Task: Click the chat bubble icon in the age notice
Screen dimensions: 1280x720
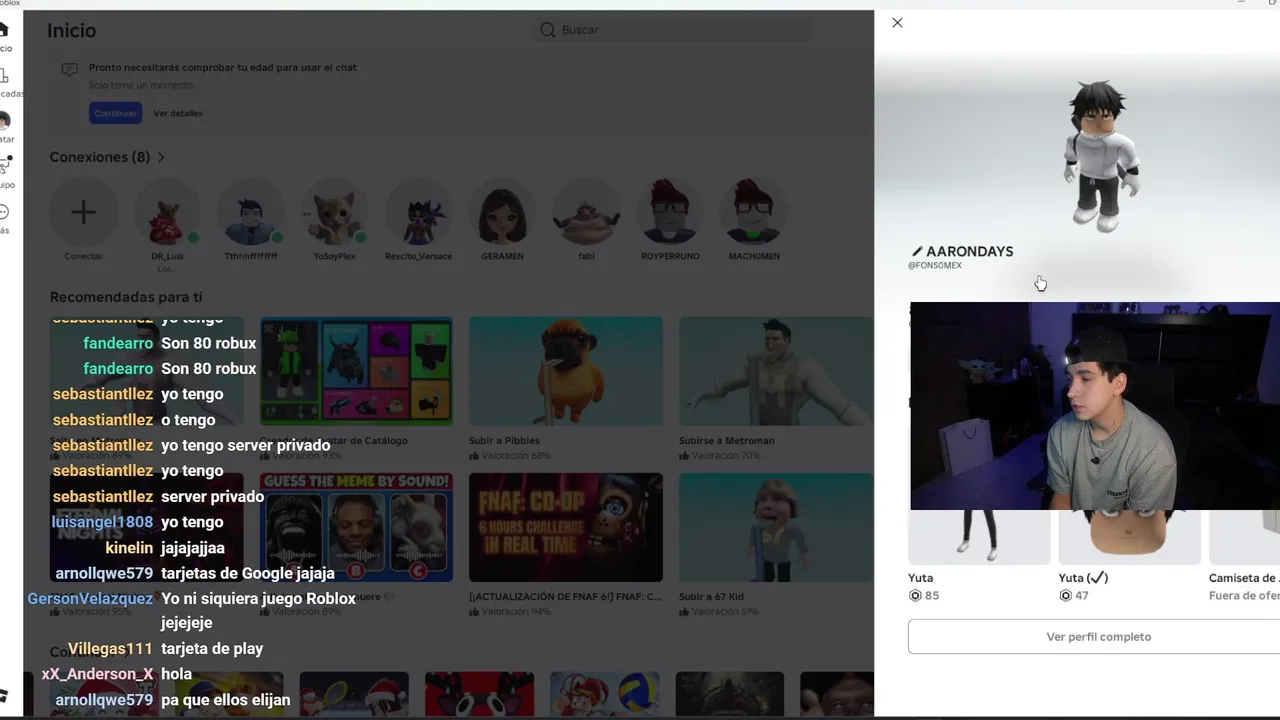Action: [69, 69]
